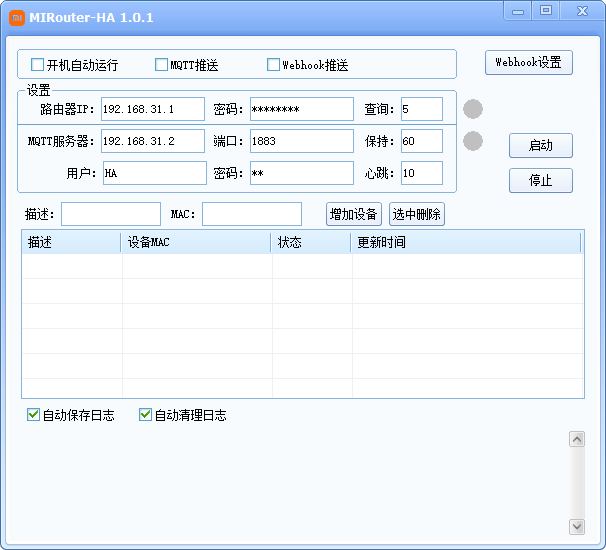606x550 pixels.
Task: Focus the router 密码 field with eight asterisks
Action: coord(301,109)
